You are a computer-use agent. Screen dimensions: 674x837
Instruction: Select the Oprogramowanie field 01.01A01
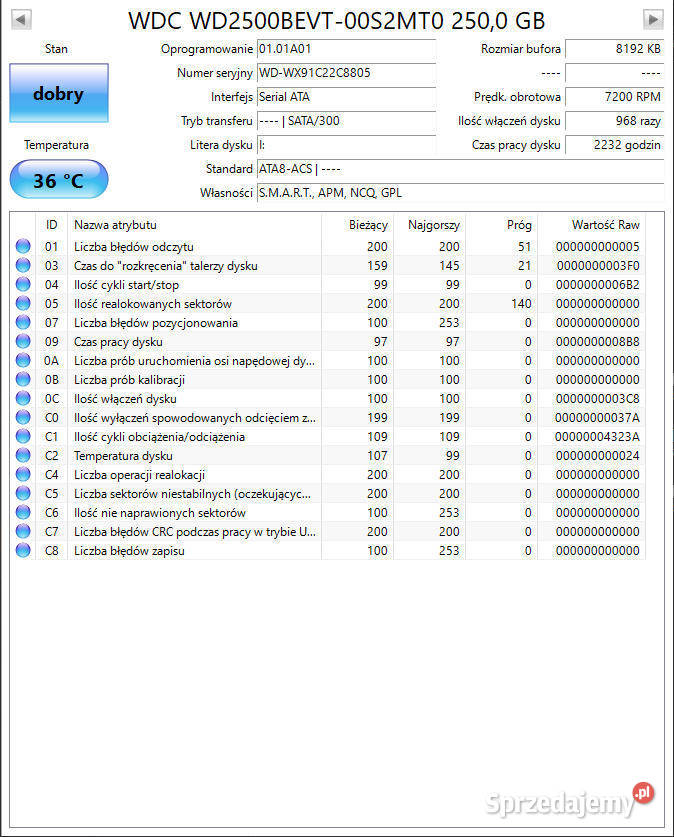(346, 49)
